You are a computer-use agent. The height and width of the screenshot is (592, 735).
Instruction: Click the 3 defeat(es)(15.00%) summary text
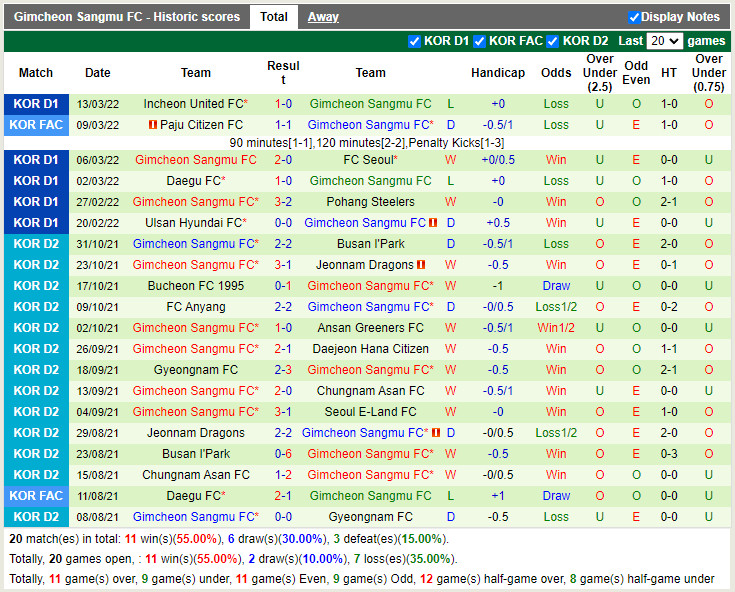point(390,539)
